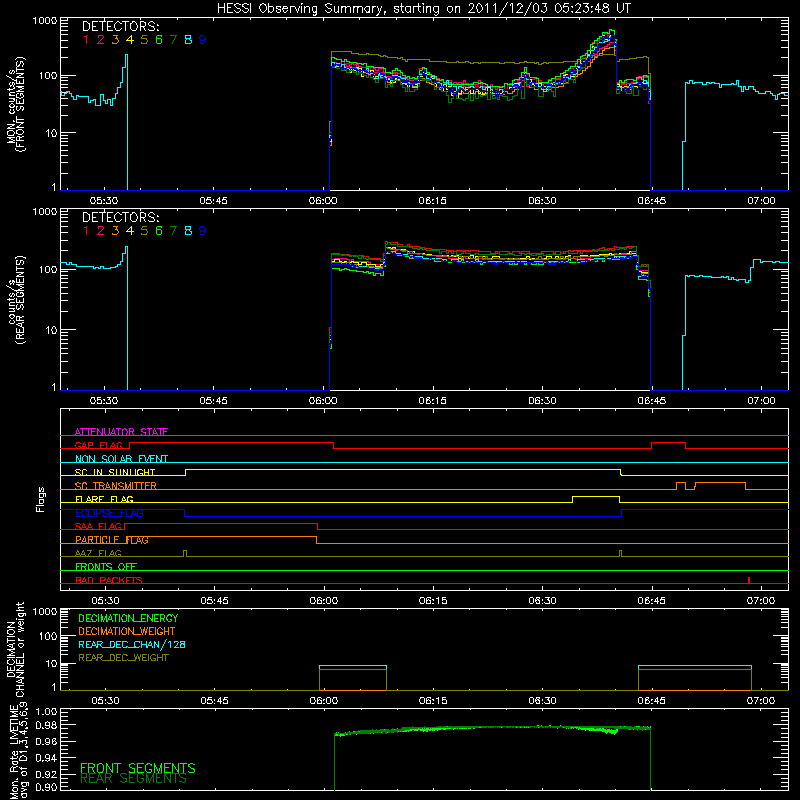Click the 0.90 livetime axis value
The image size is (800, 800).
pos(46,787)
